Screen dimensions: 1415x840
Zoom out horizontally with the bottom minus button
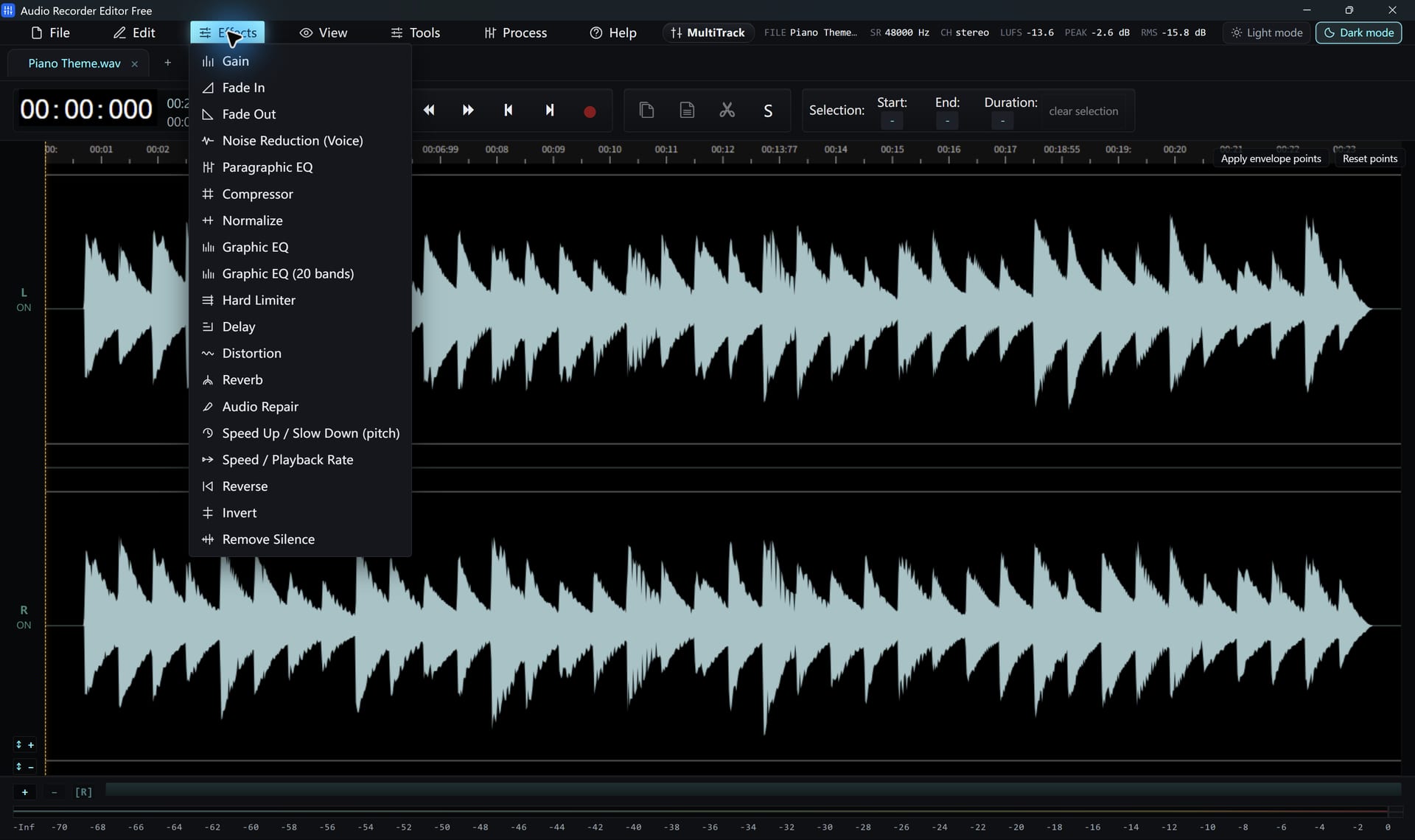click(x=54, y=792)
